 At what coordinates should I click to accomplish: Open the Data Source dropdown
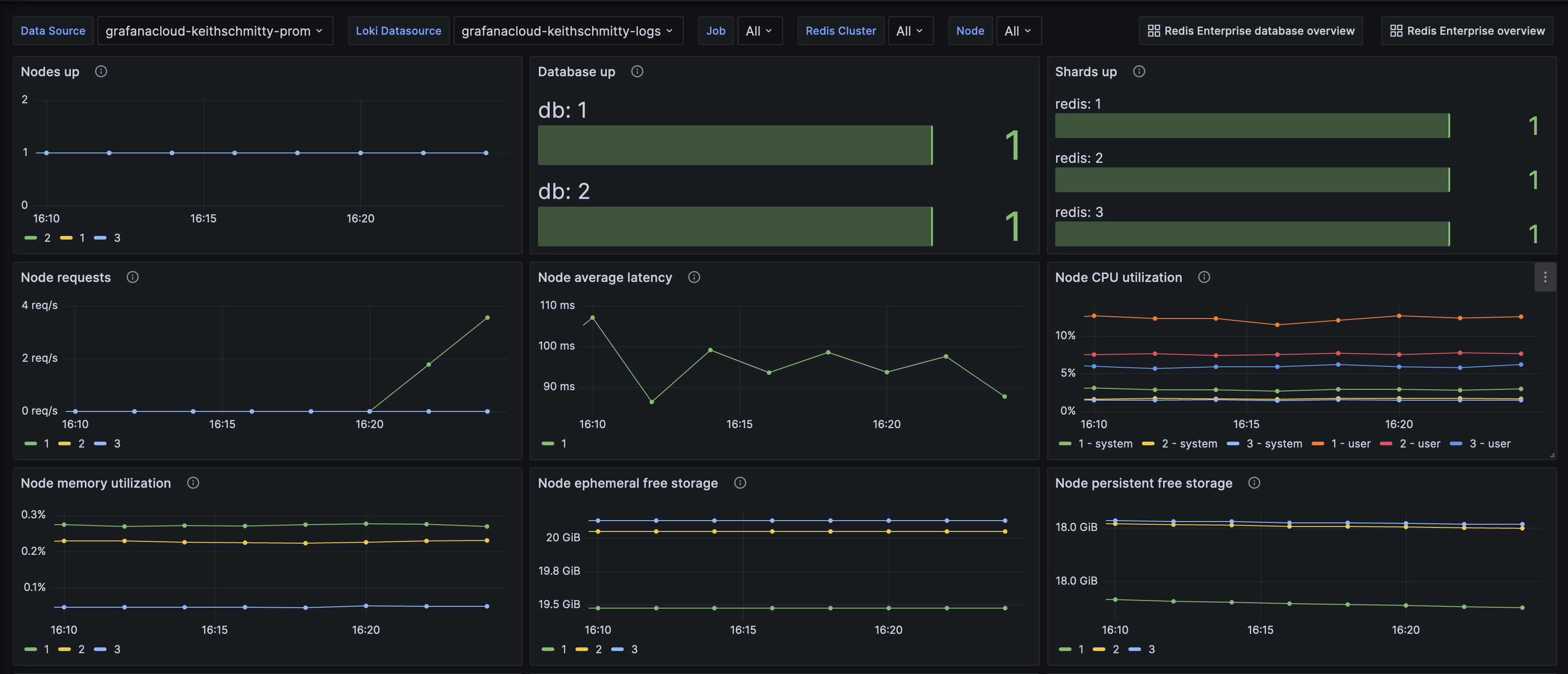(x=215, y=30)
